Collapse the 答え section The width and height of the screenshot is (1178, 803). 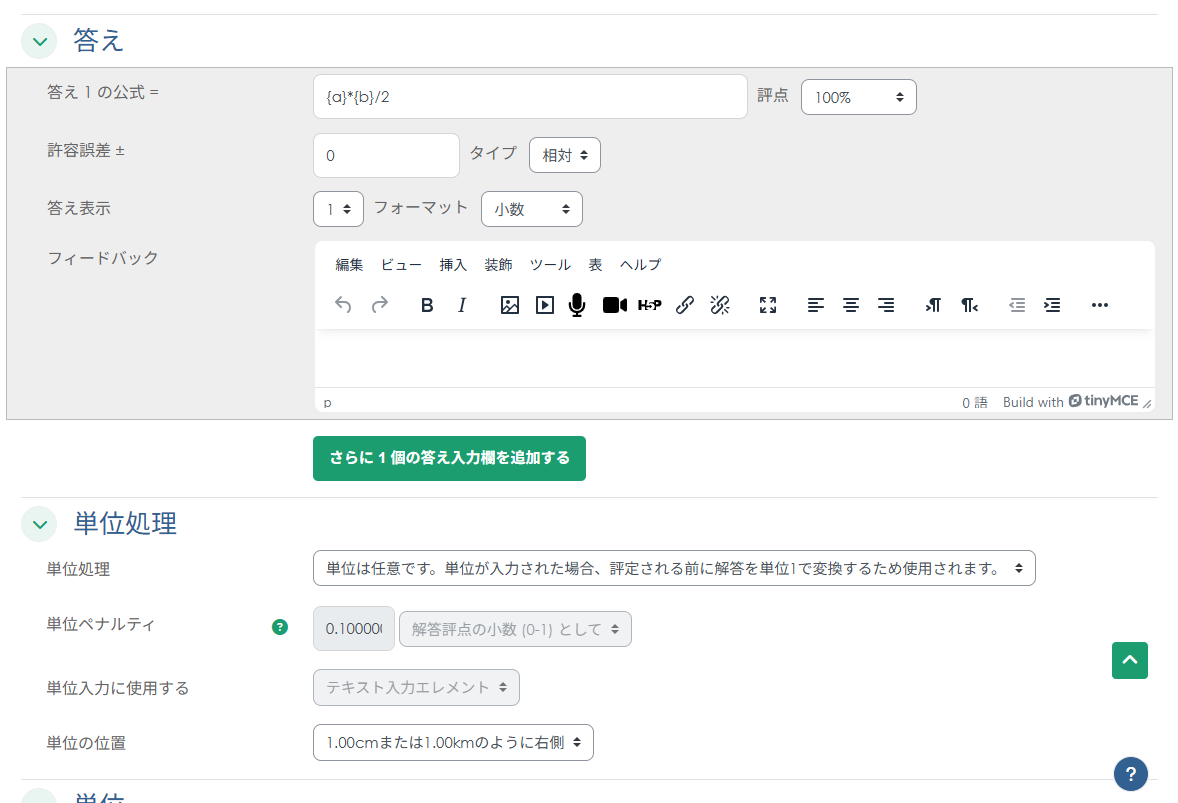click(39, 42)
